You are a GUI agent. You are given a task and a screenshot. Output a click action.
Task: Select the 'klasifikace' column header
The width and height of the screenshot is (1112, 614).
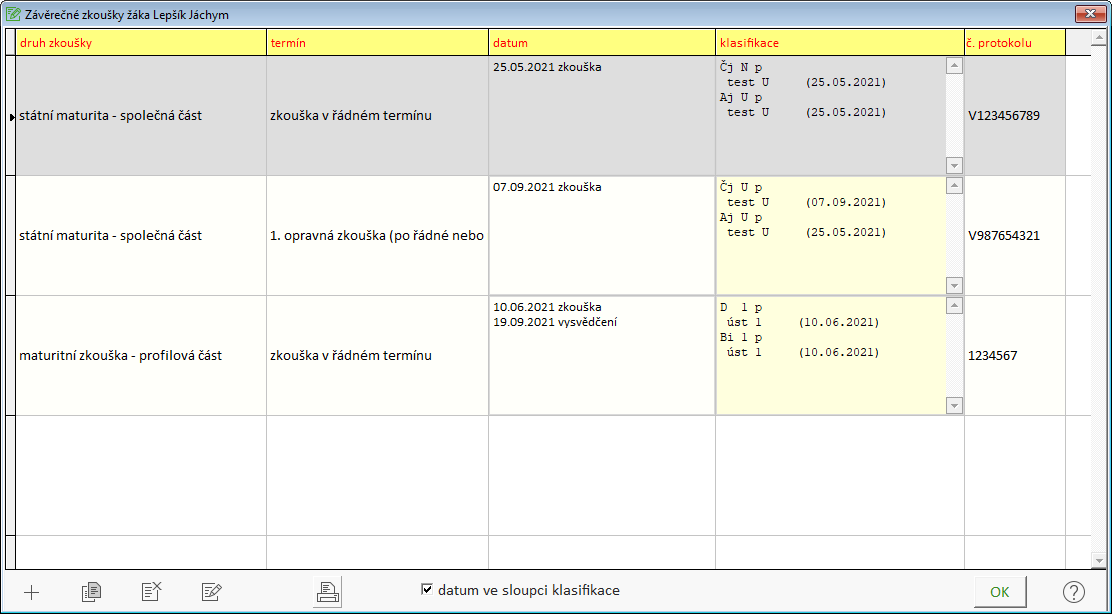click(x=840, y=43)
